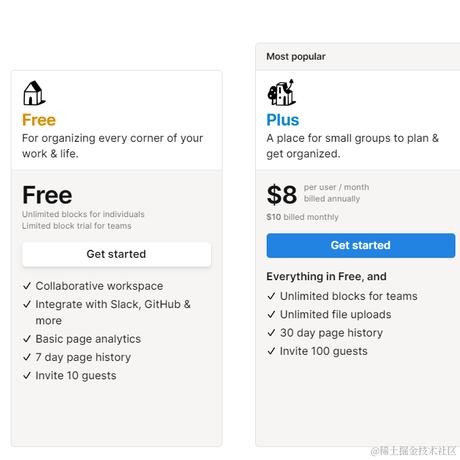Click checkmark beside Basic page analytics
The width and height of the screenshot is (460, 460).
click(x=27, y=339)
